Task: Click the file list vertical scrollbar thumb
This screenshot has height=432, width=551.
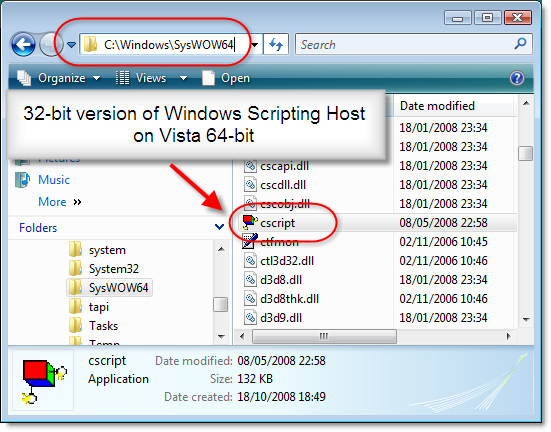Action: coord(526,153)
